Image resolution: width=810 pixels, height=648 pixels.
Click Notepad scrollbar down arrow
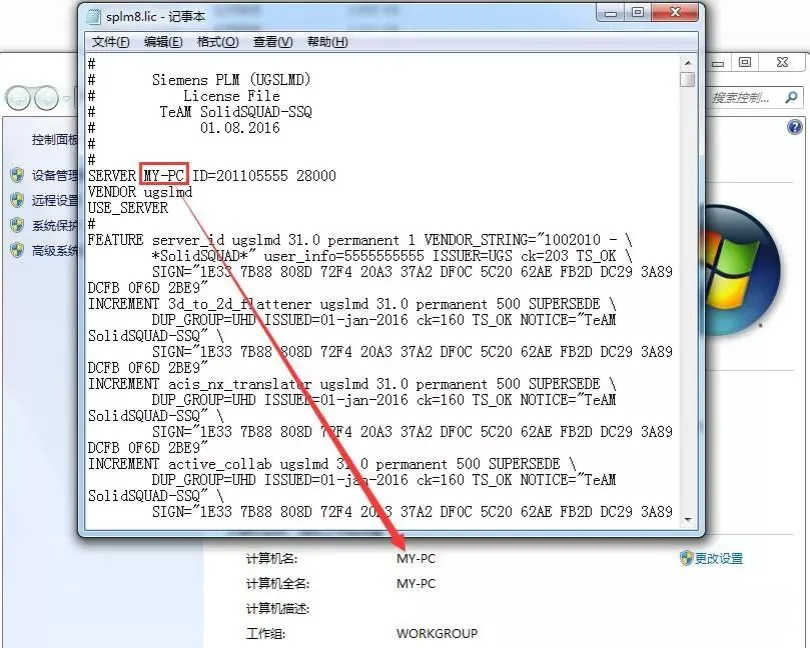pyautogui.click(x=688, y=519)
